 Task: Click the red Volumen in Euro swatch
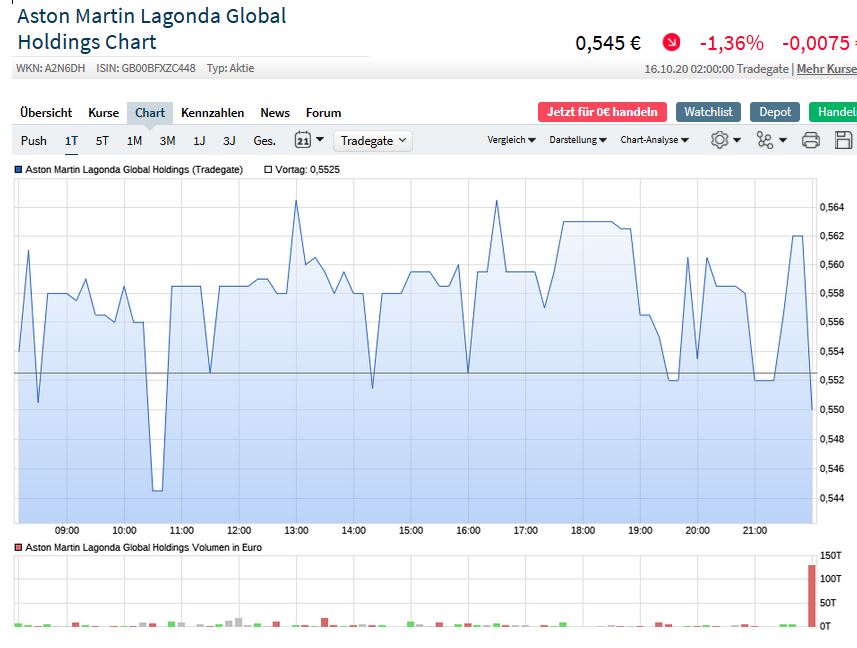click(18, 547)
